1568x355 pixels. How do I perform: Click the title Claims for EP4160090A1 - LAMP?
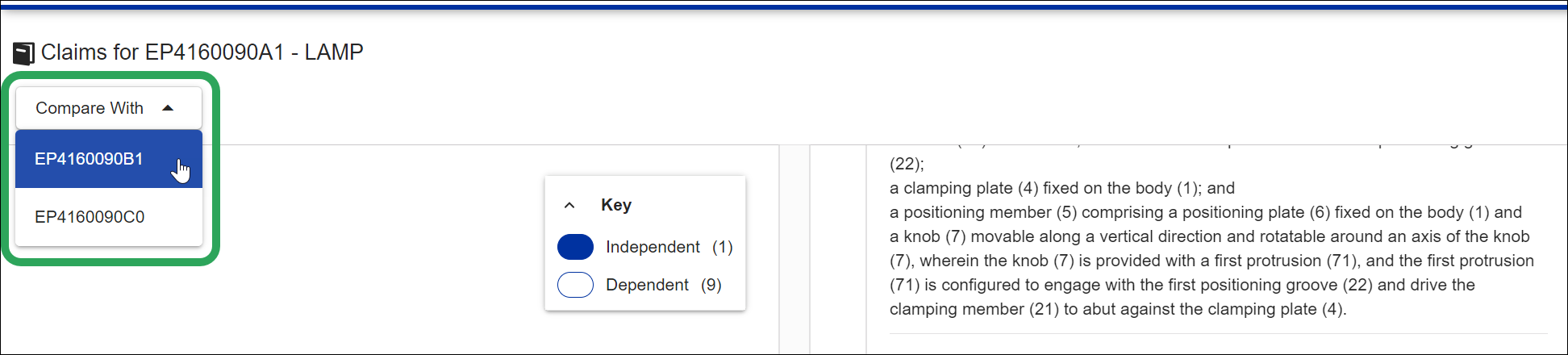point(202,52)
